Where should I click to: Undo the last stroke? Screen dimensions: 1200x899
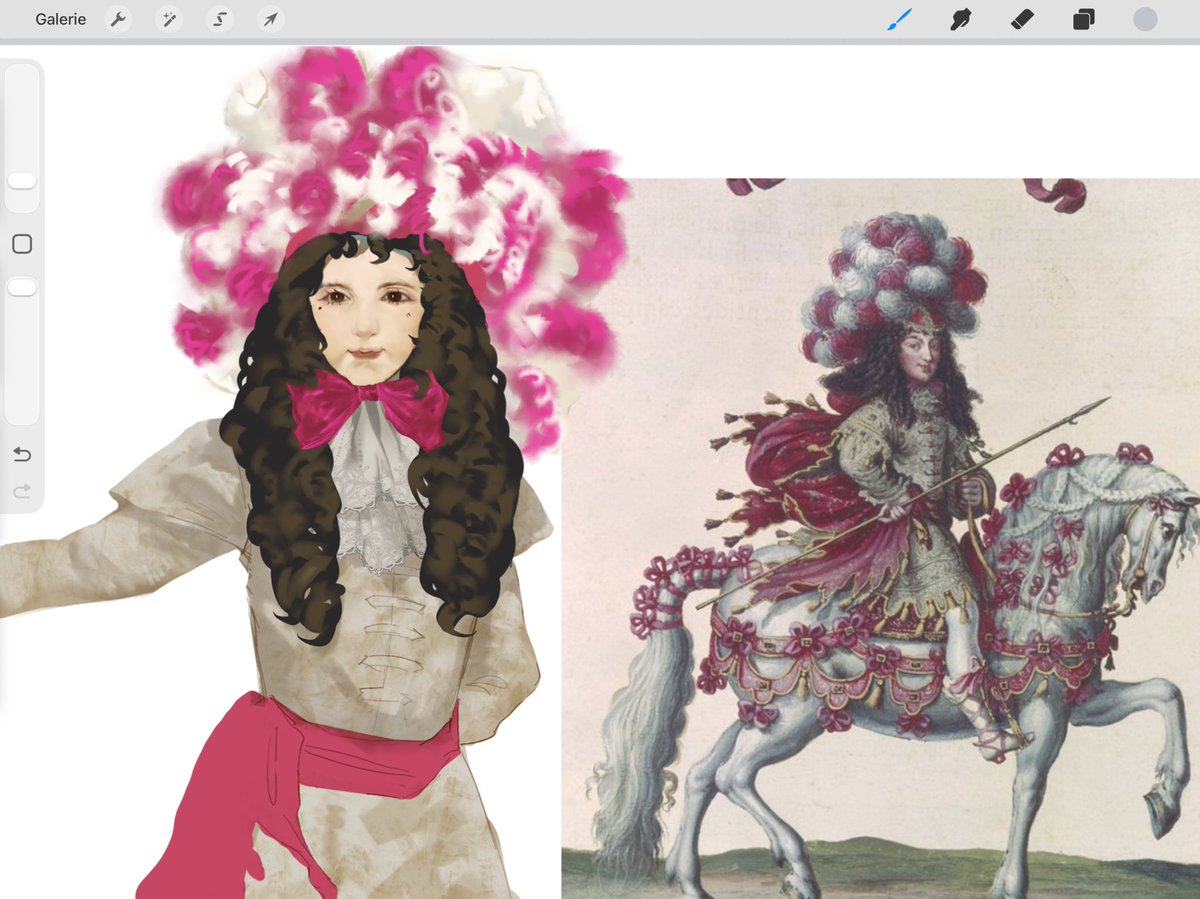(22, 455)
